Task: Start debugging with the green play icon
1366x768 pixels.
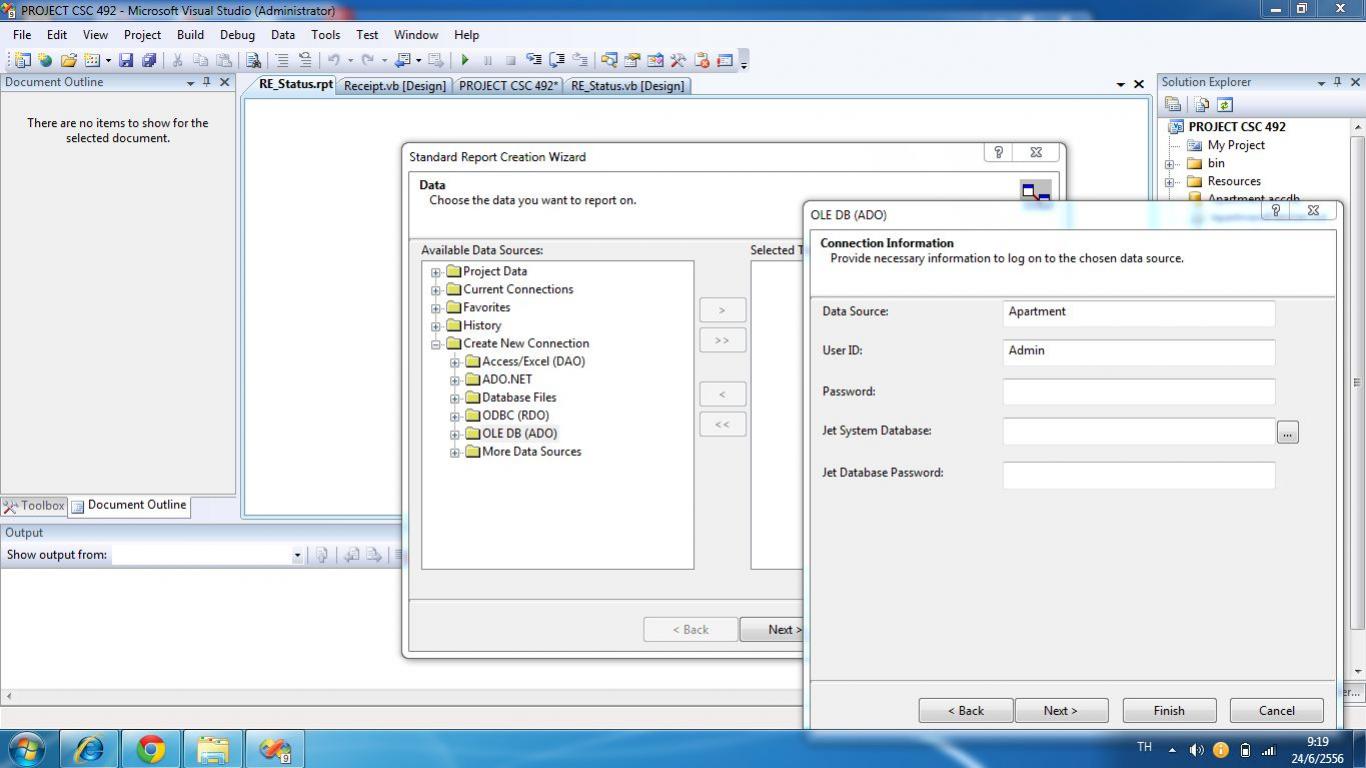Action: coord(465,60)
